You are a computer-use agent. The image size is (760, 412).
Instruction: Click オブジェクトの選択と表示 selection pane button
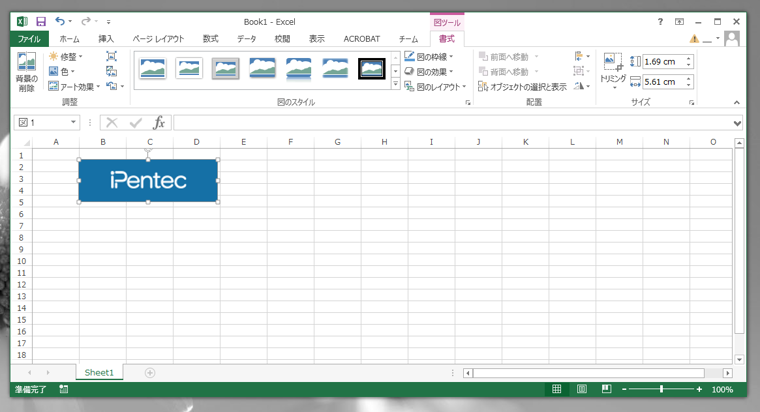[x=522, y=87]
